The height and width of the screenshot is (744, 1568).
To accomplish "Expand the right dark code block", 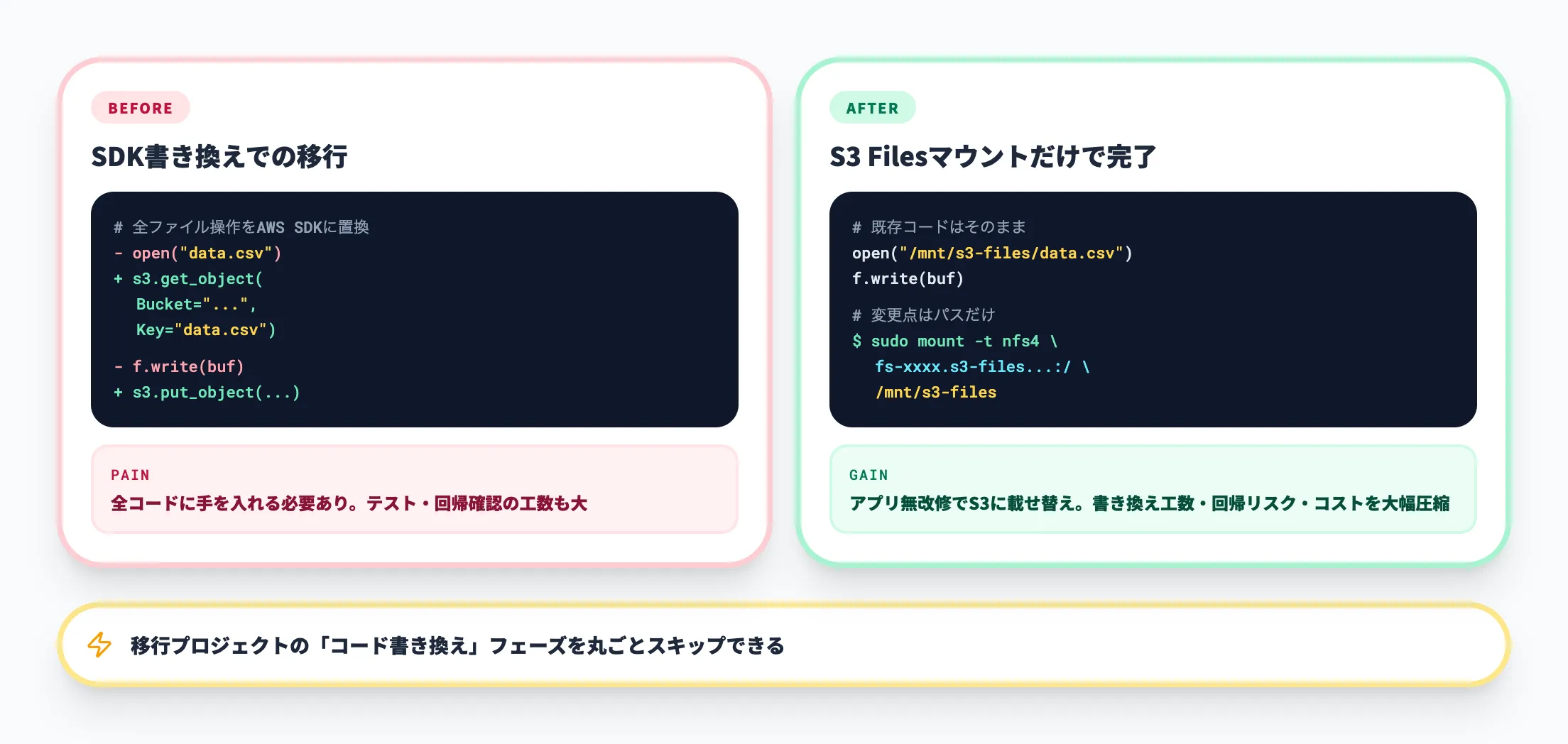I will 1154,309.
